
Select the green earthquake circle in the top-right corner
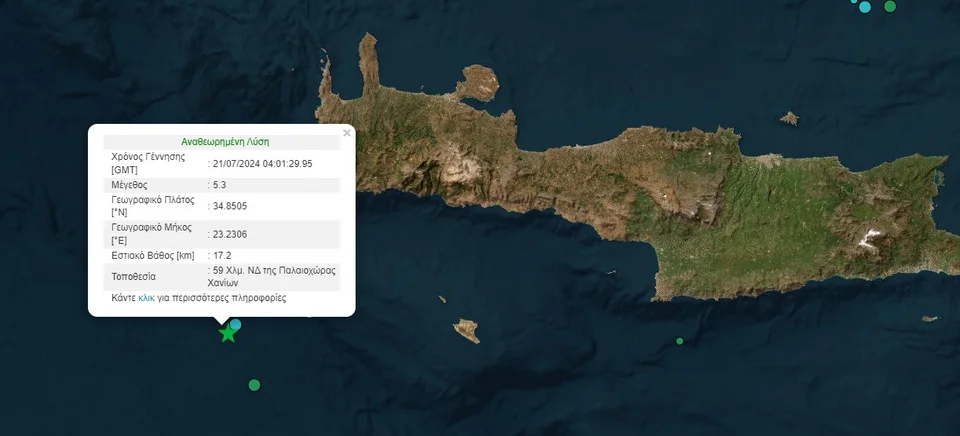tap(890, 6)
